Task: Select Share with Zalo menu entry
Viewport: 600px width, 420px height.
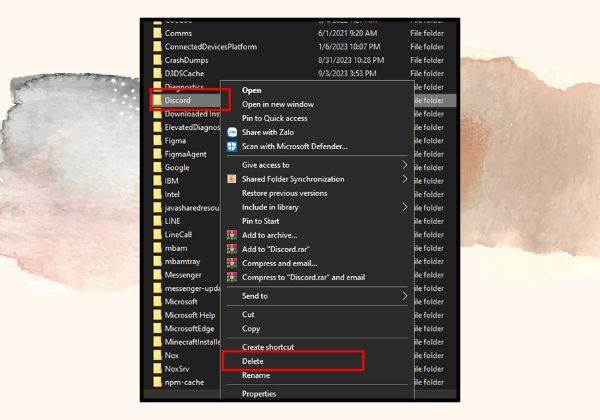Action: pyautogui.click(x=268, y=132)
